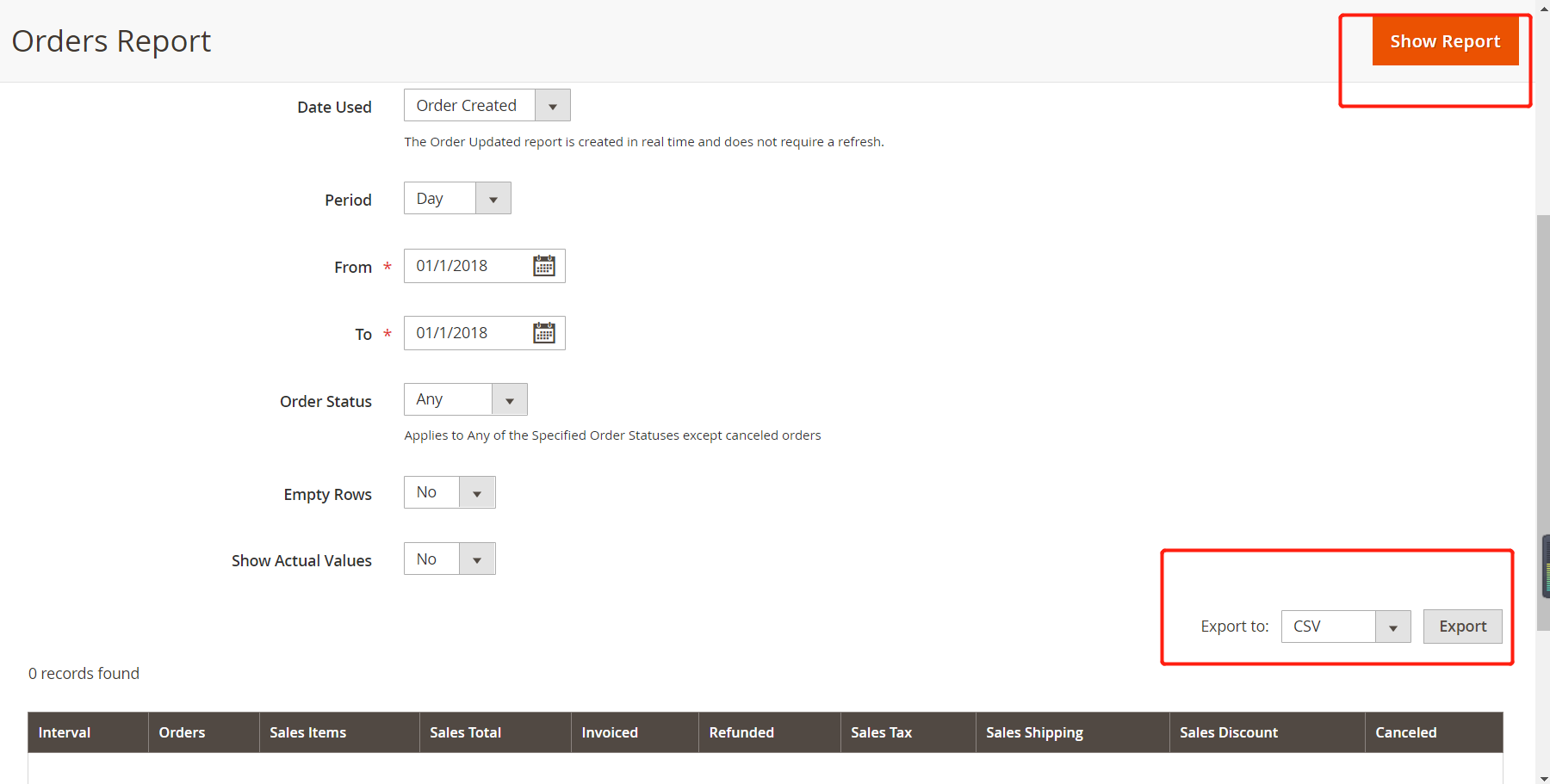The height and width of the screenshot is (784, 1550).
Task: Click the Show Report button
Action: click(x=1445, y=40)
